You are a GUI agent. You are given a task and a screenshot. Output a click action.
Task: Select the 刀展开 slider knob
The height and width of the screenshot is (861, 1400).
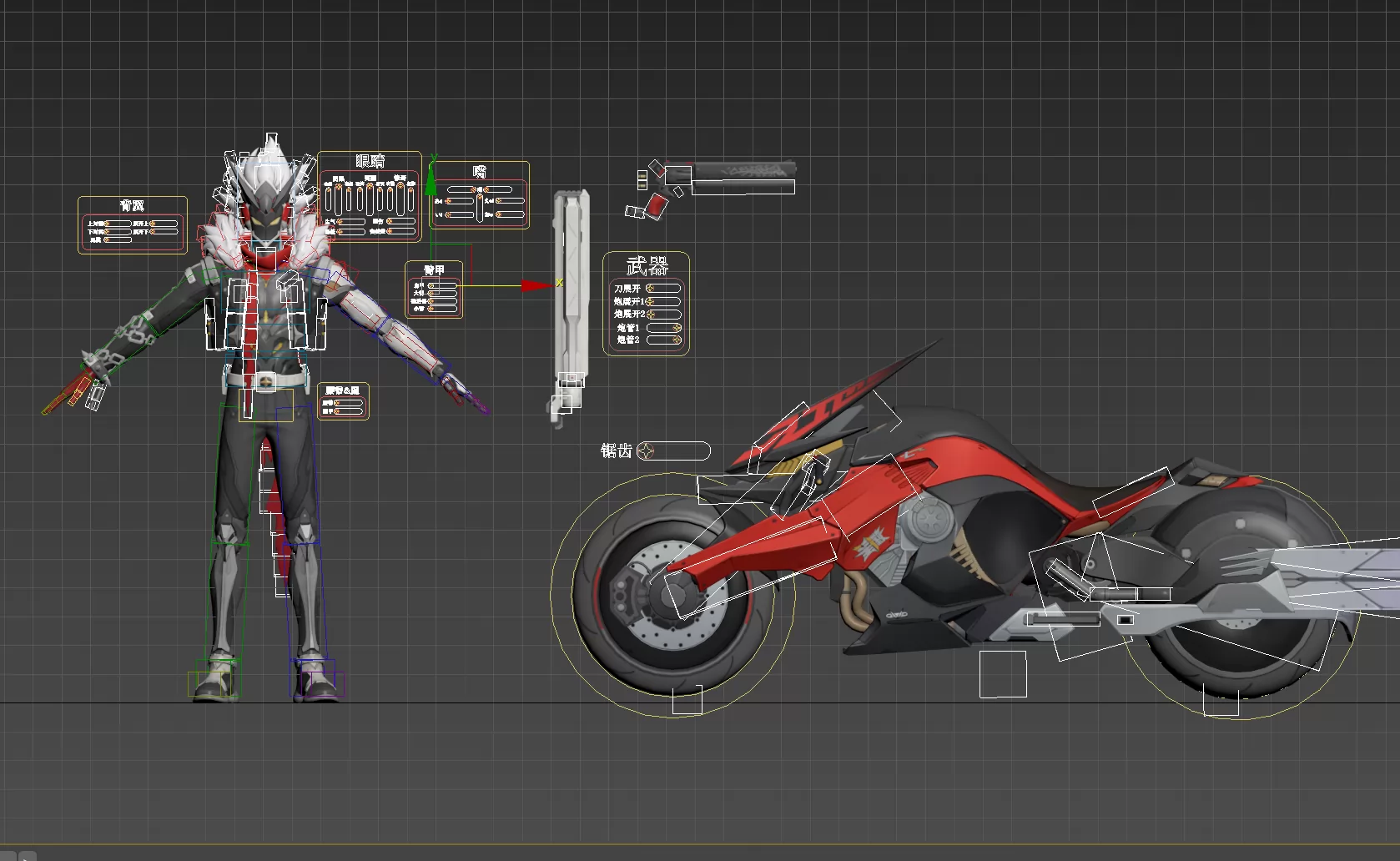tap(650, 289)
